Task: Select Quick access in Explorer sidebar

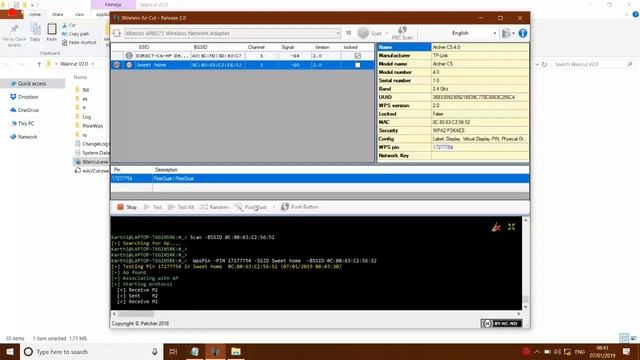Action: click(x=32, y=84)
